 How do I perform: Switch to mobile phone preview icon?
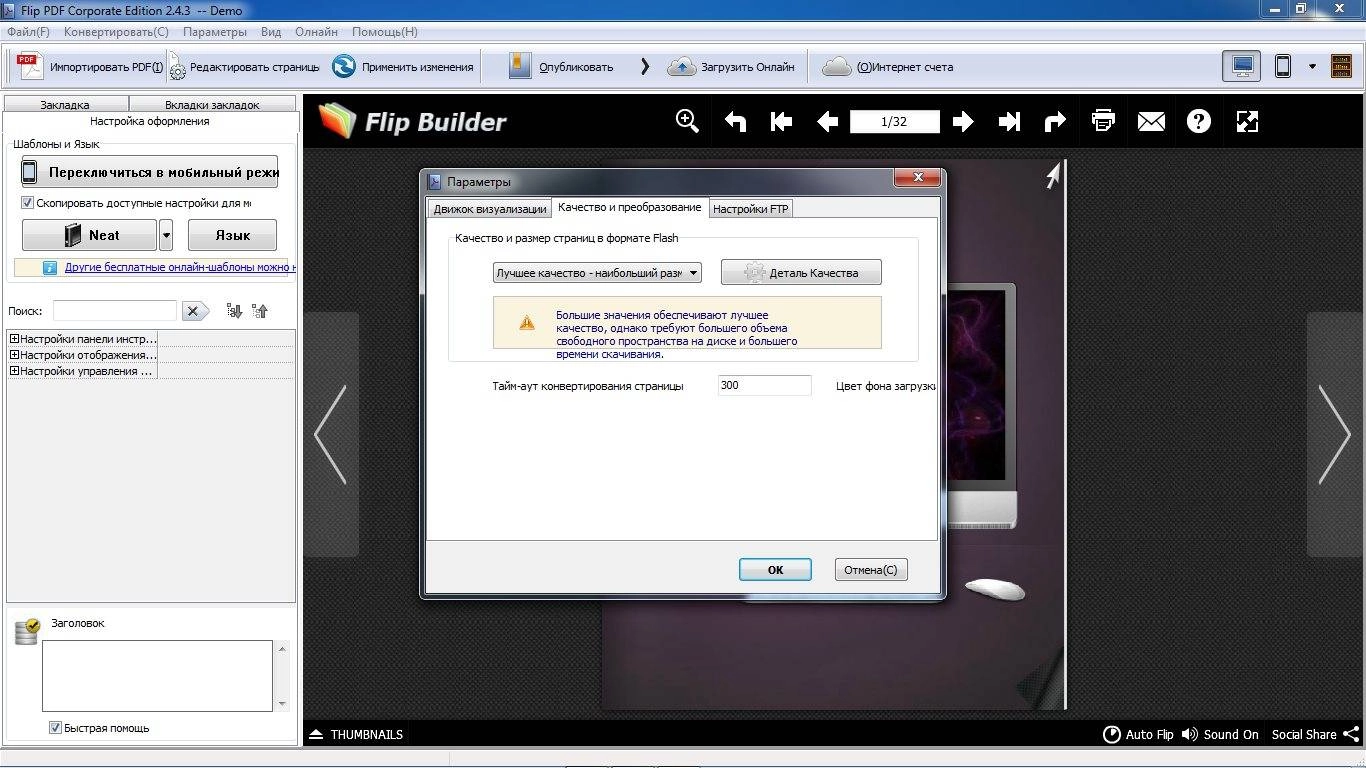click(1283, 67)
